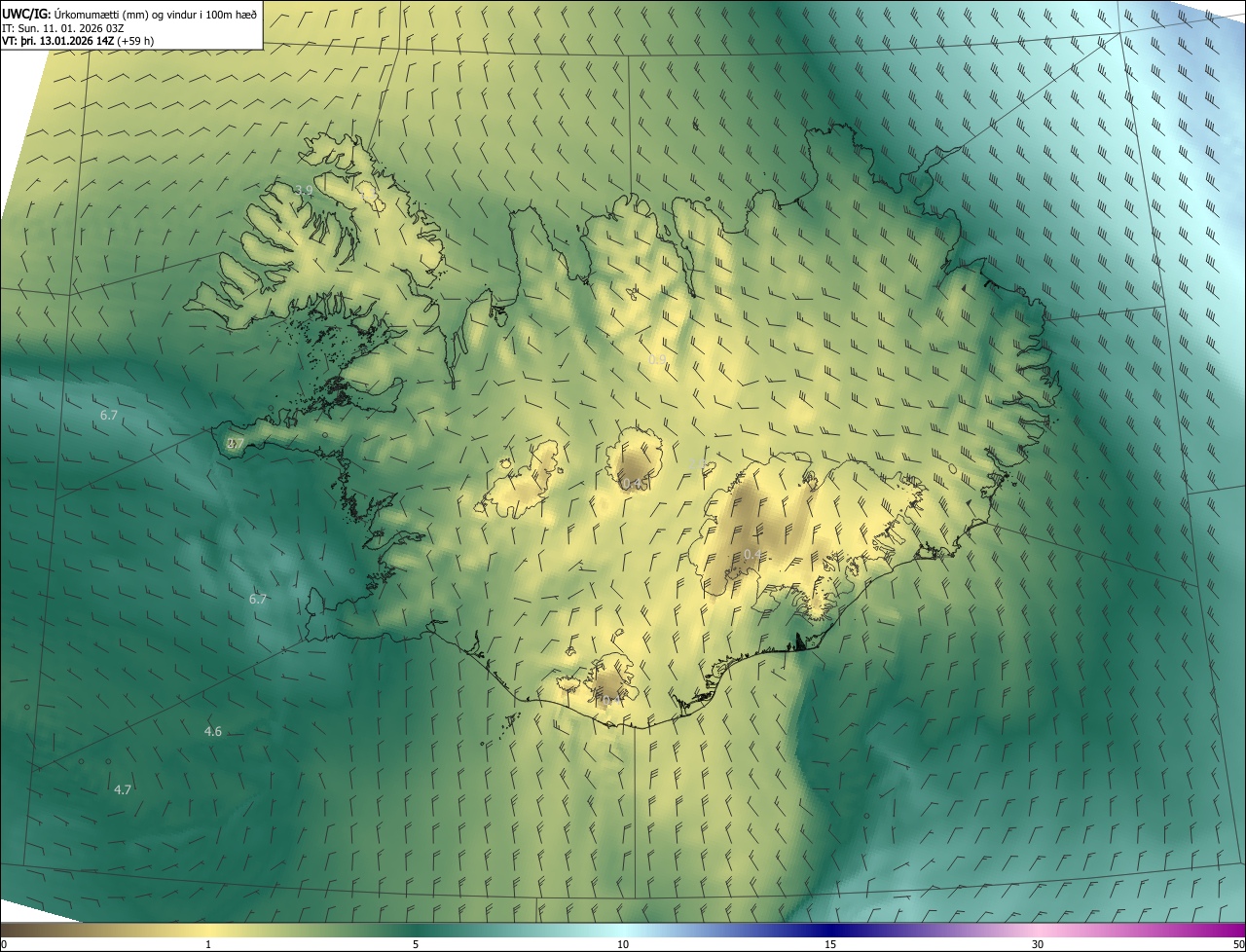Click the 0.4 value on Mýrdalsjökull glacier
1246x952 pixels.
[609, 700]
